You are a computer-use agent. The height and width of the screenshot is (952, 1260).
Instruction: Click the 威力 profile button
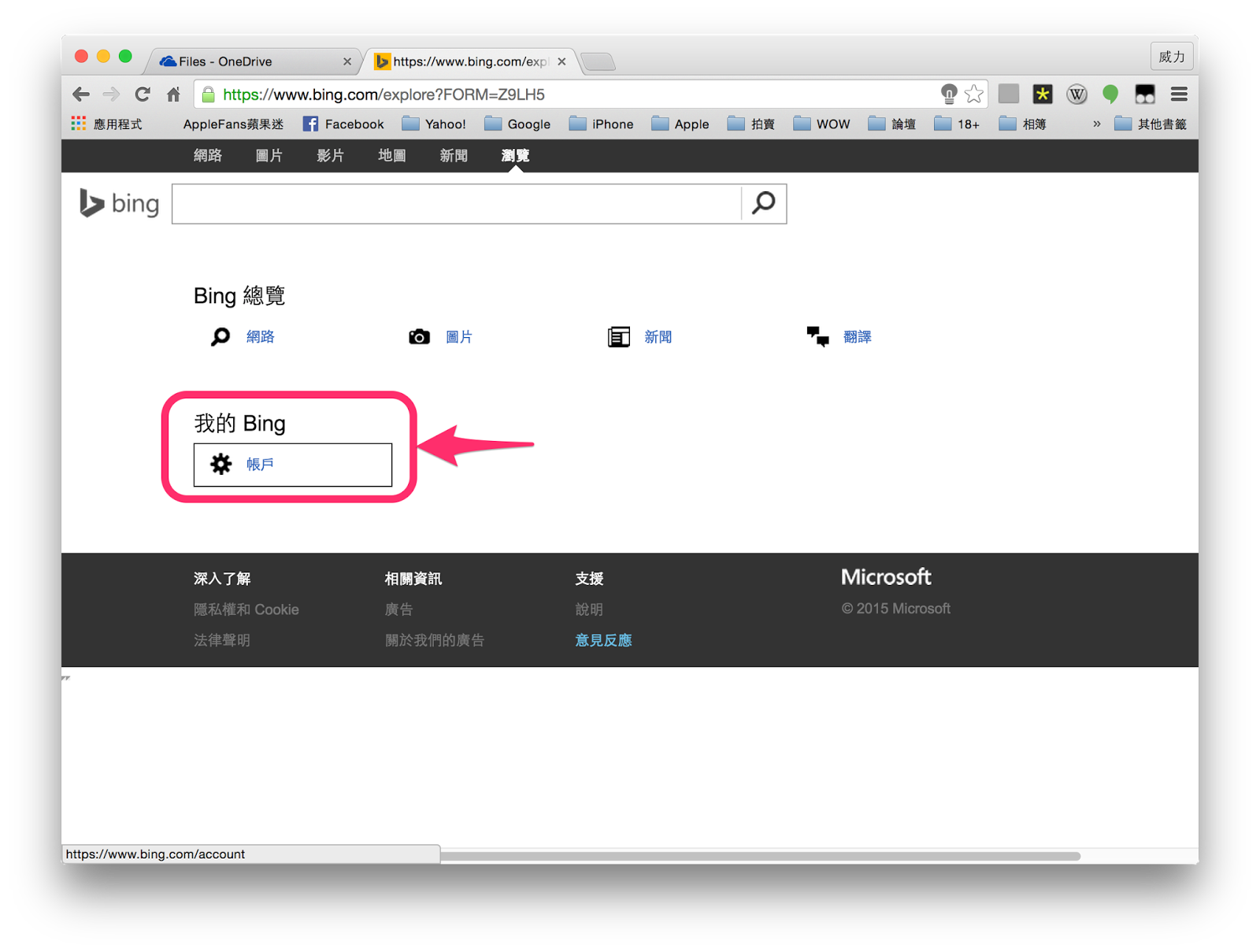pyautogui.click(x=1171, y=57)
